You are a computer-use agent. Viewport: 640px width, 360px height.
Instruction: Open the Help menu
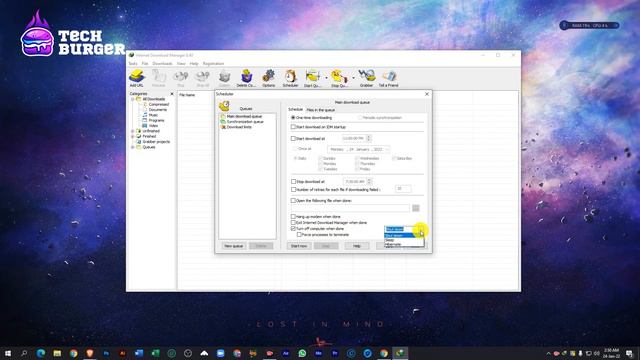(x=194, y=64)
